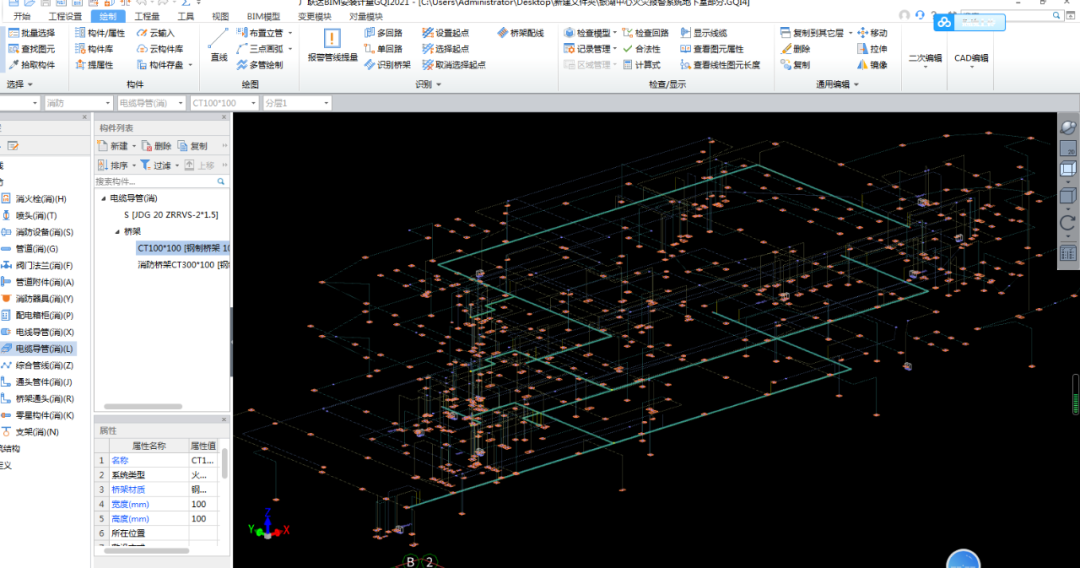Select the 镜像 mirror tool

(x=873, y=65)
